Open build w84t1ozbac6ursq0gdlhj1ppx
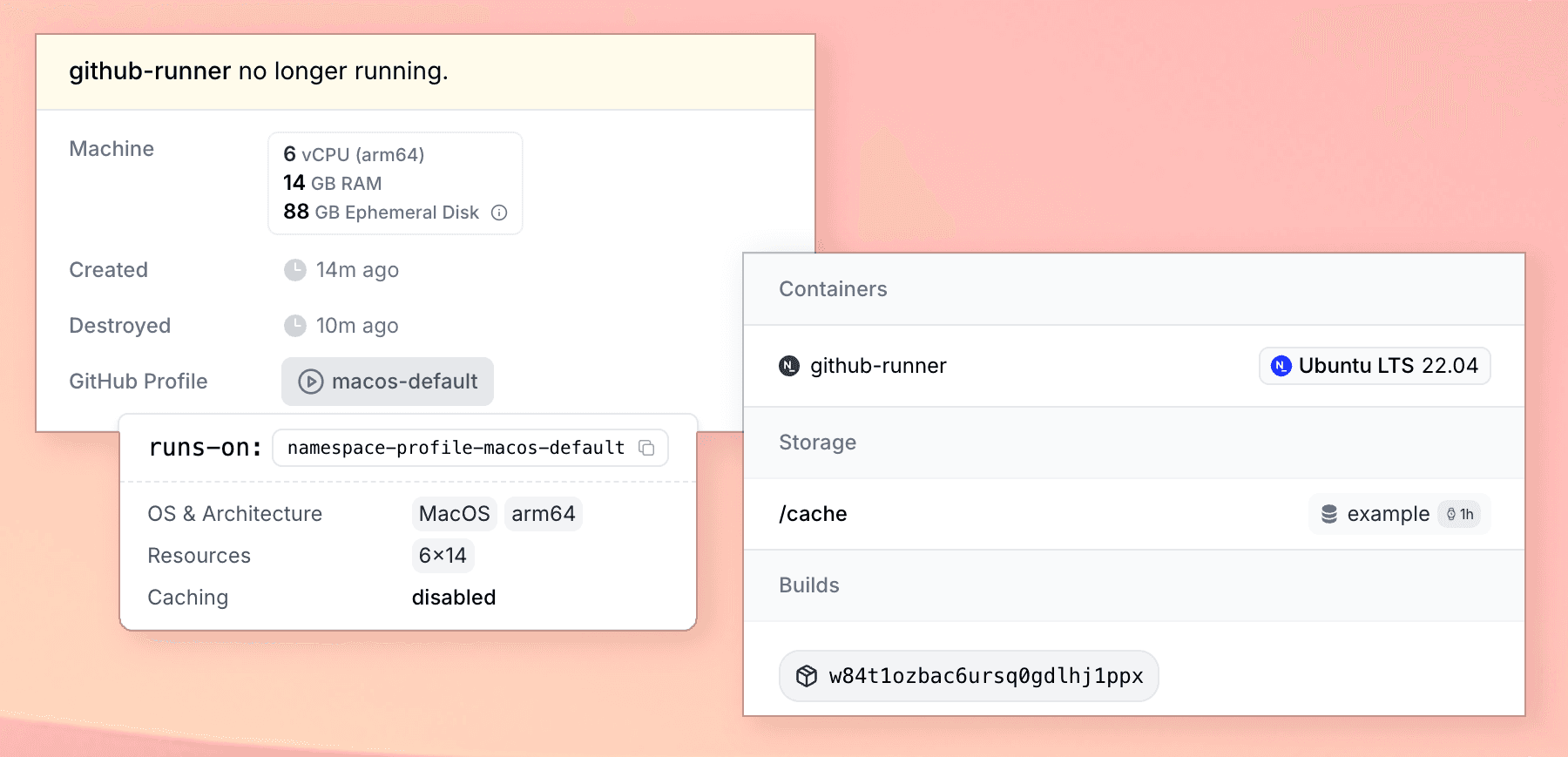The width and height of the screenshot is (1568, 757). pos(969,676)
